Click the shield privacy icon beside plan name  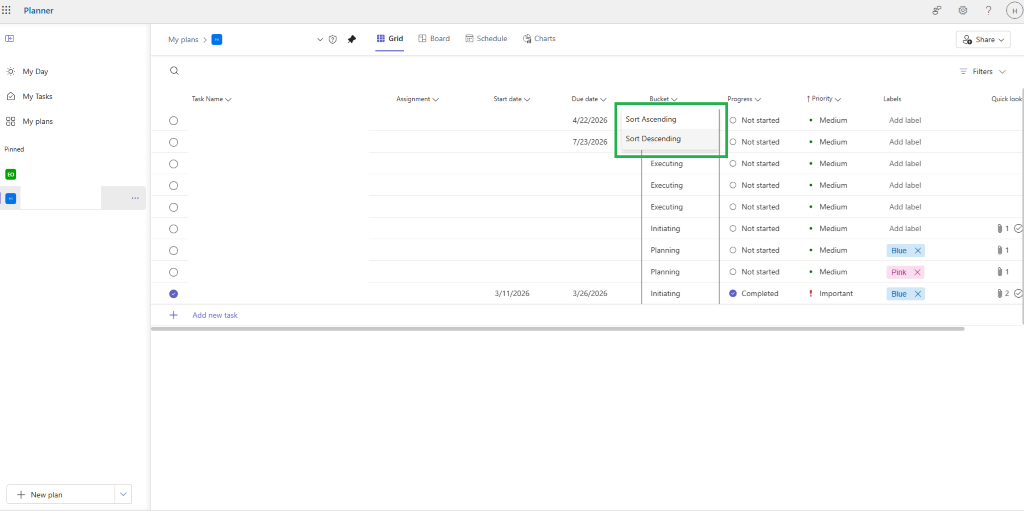click(x=333, y=39)
